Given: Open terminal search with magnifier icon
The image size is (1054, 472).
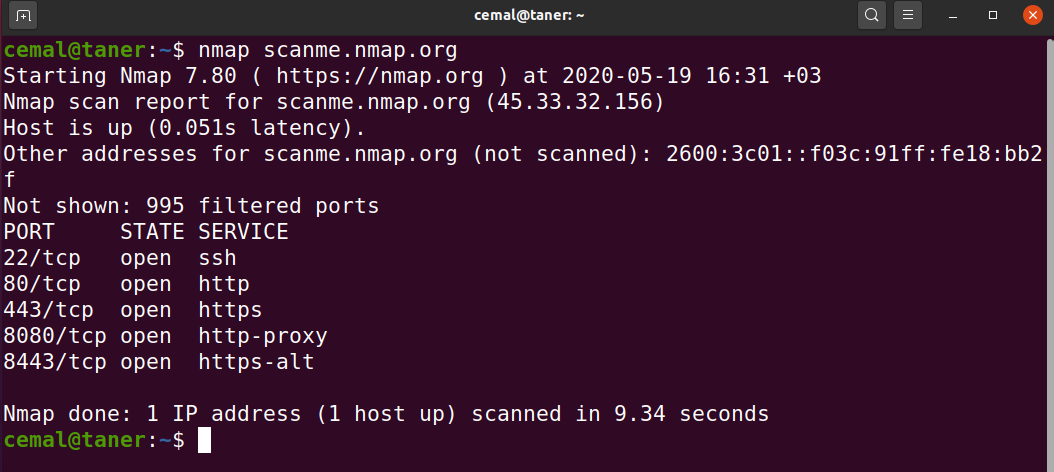Looking at the screenshot, I should (x=871, y=15).
